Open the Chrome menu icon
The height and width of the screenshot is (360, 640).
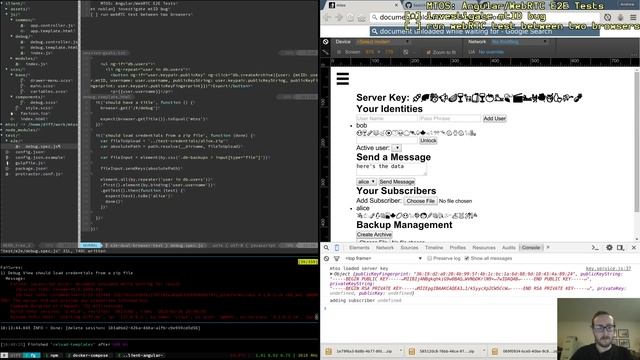[x=633, y=18]
